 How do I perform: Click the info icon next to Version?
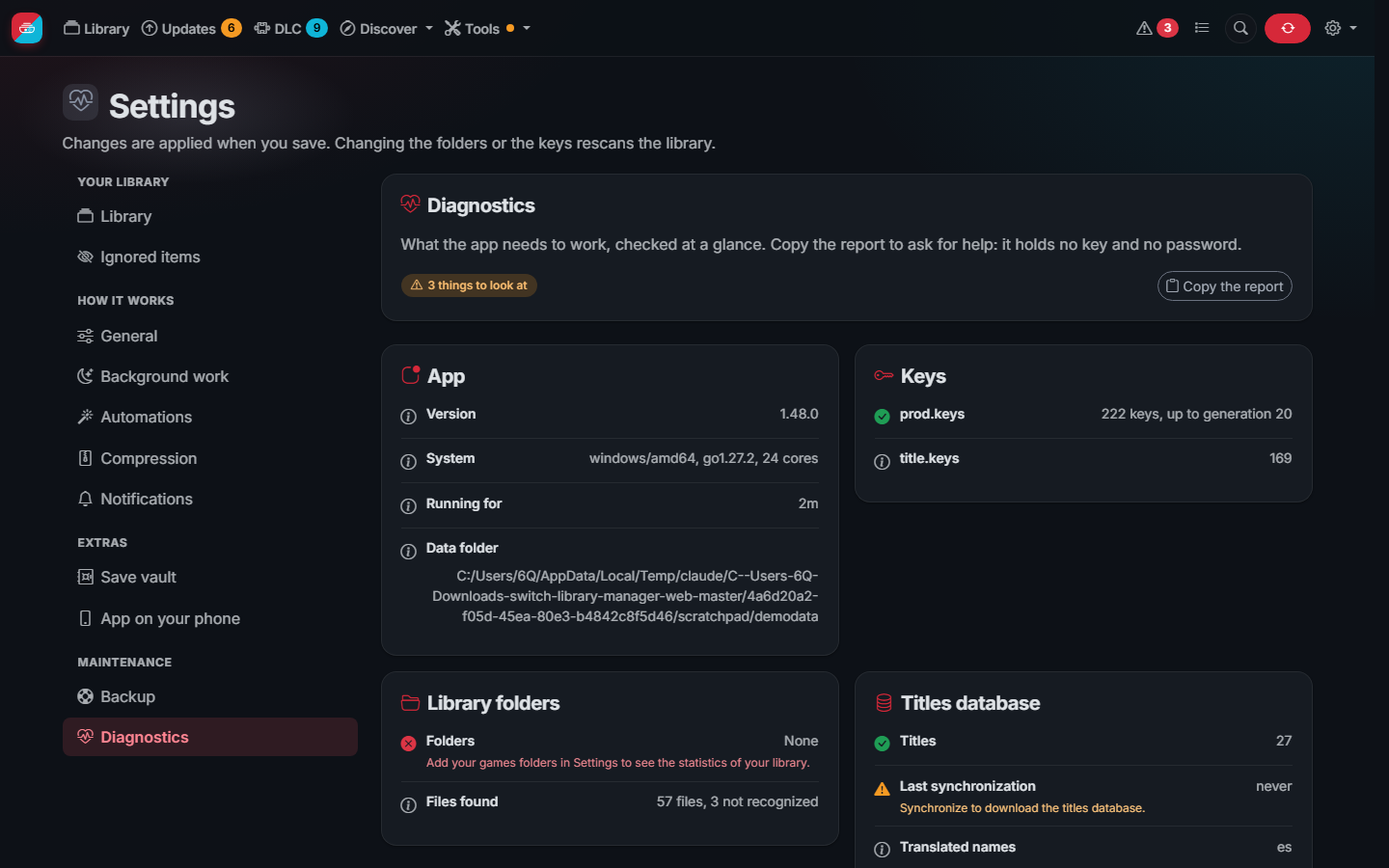(409, 417)
